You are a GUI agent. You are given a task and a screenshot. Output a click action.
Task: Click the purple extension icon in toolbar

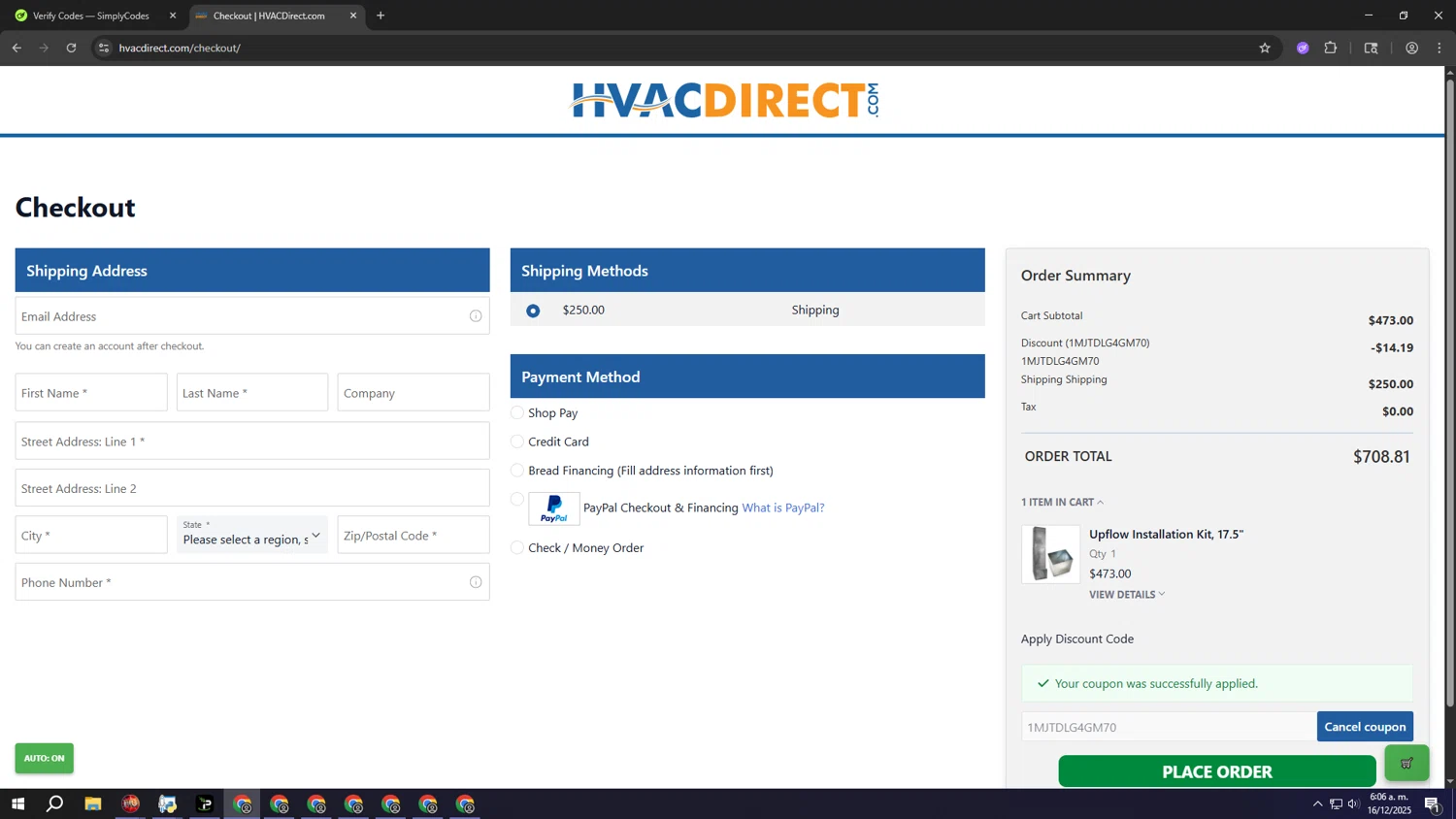point(1303,48)
